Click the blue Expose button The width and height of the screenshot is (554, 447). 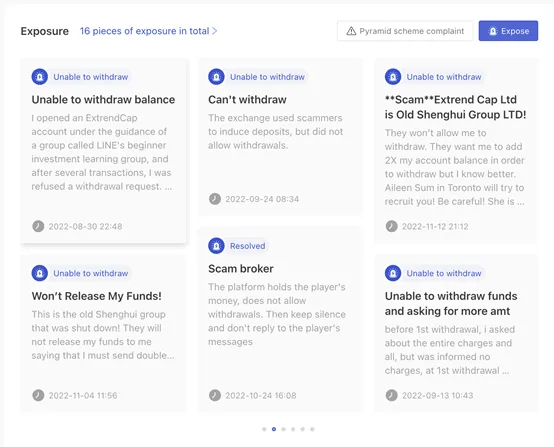coord(508,31)
